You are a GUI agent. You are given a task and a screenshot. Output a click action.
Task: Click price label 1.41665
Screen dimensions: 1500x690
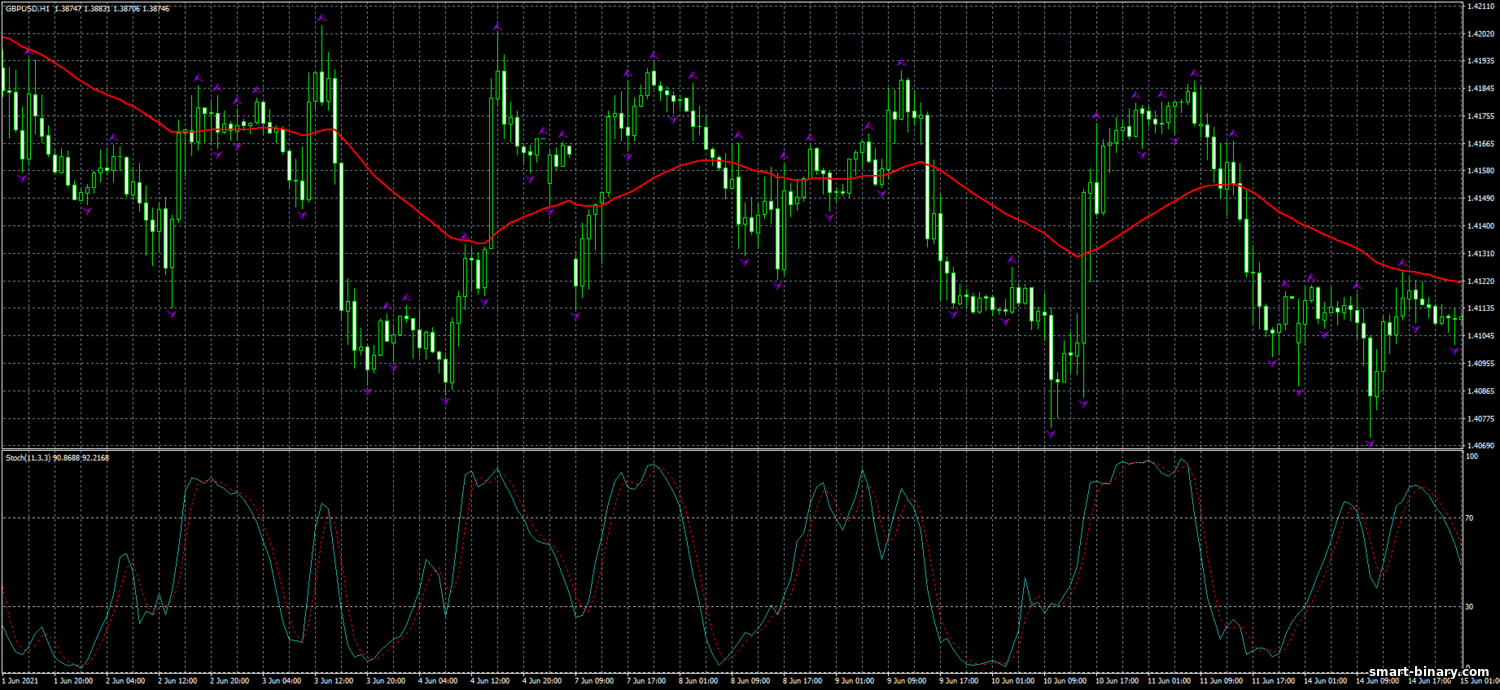[1480, 144]
